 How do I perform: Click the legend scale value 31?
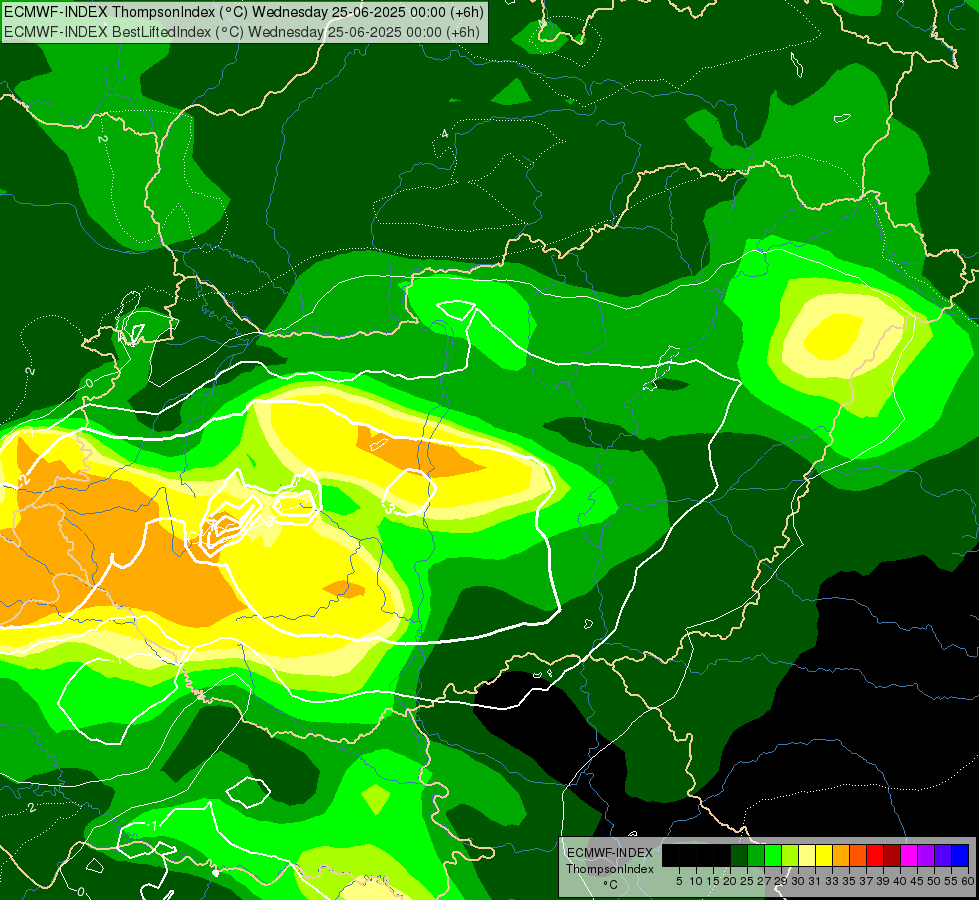pos(815,881)
